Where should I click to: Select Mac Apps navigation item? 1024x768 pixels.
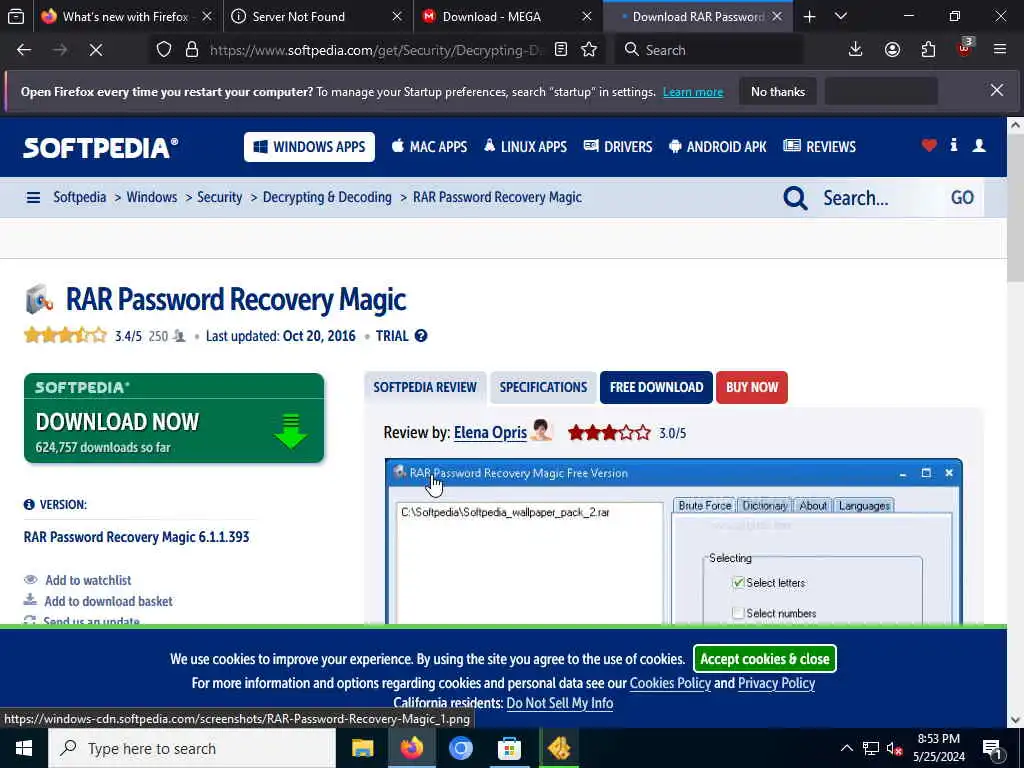(429, 147)
